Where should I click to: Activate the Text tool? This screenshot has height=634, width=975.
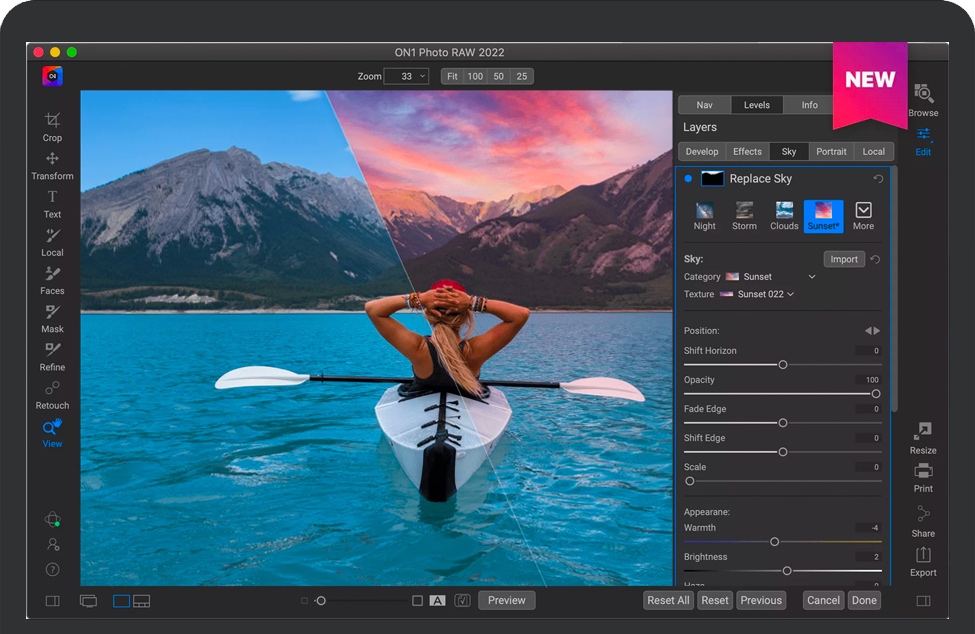coord(52,202)
